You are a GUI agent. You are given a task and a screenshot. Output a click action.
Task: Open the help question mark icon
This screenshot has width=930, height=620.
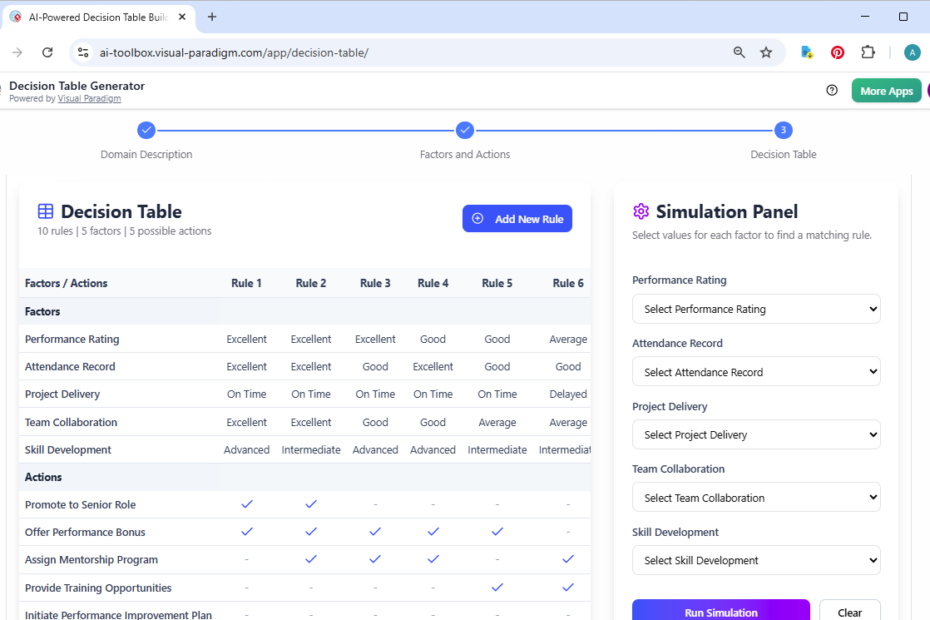(831, 90)
